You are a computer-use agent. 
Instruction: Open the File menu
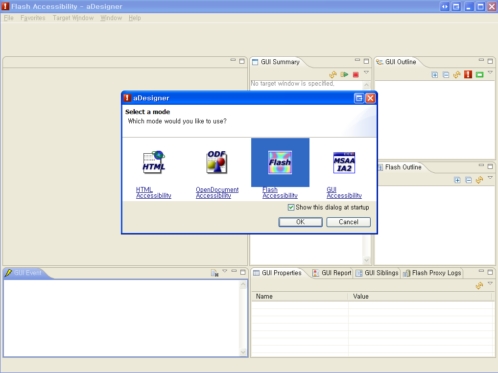(9, 18)
